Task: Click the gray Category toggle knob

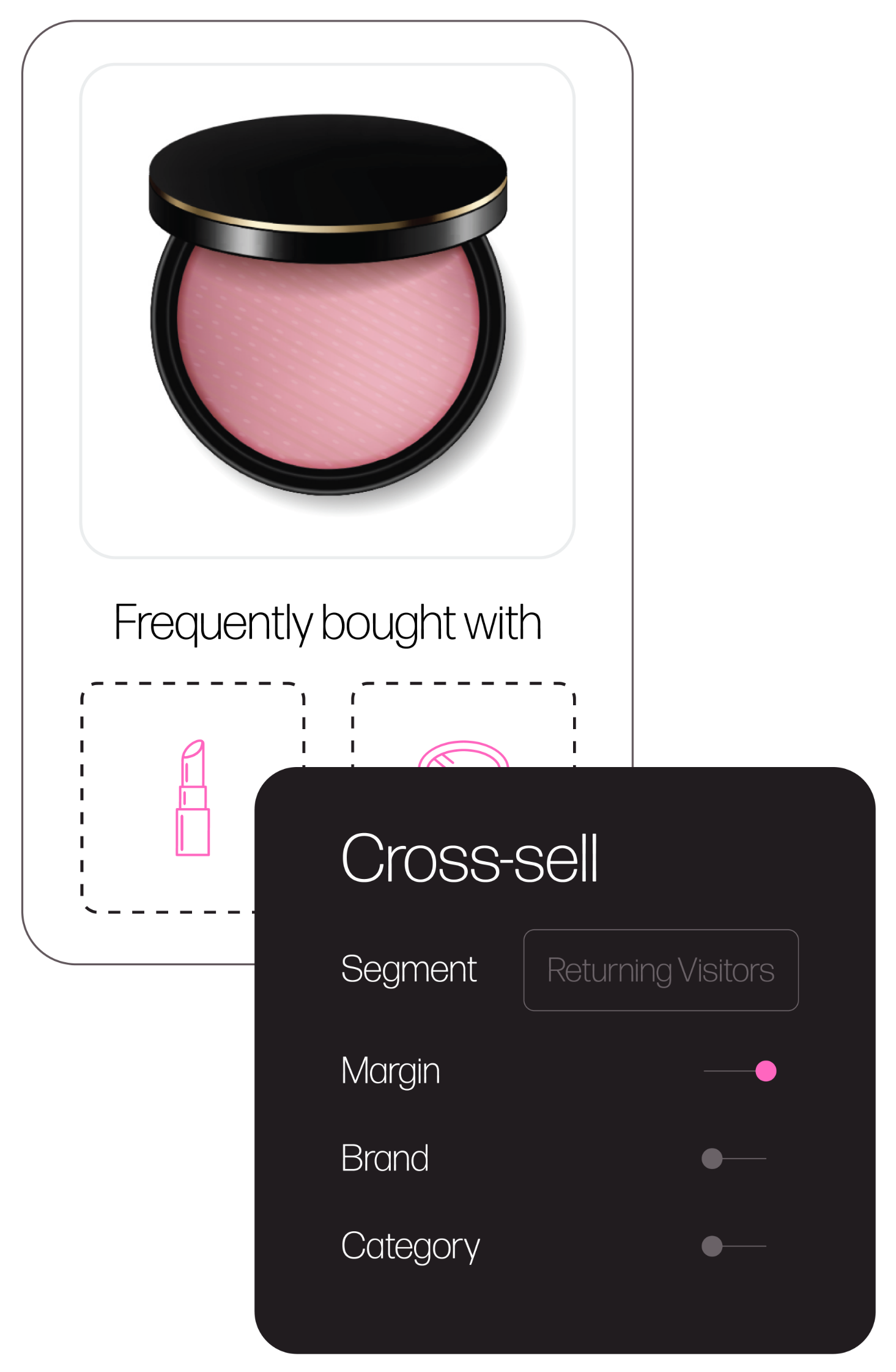Action: 712,1246
